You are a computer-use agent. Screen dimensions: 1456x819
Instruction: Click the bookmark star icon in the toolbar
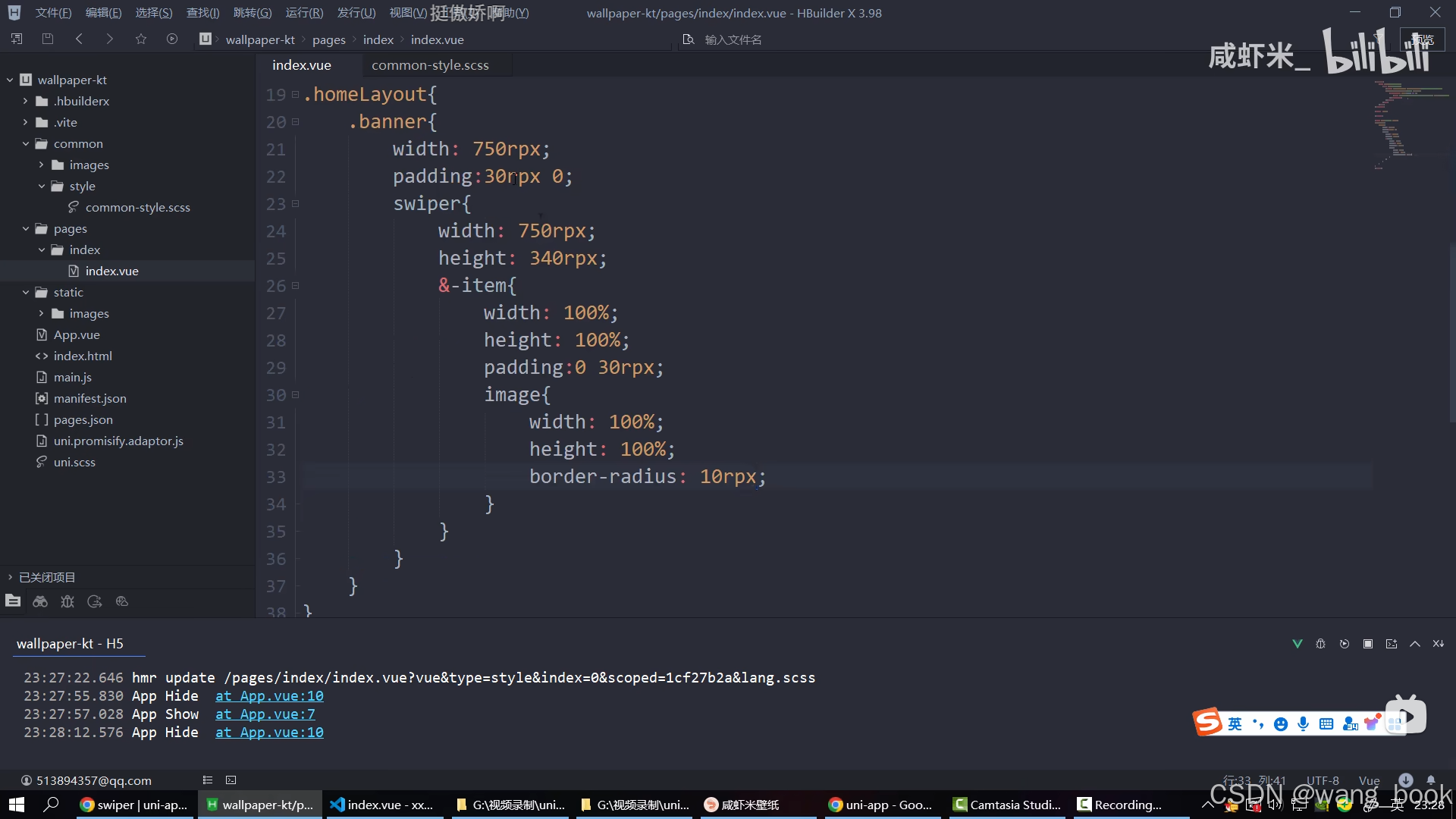pyautogui.click(x=141, y=39)
